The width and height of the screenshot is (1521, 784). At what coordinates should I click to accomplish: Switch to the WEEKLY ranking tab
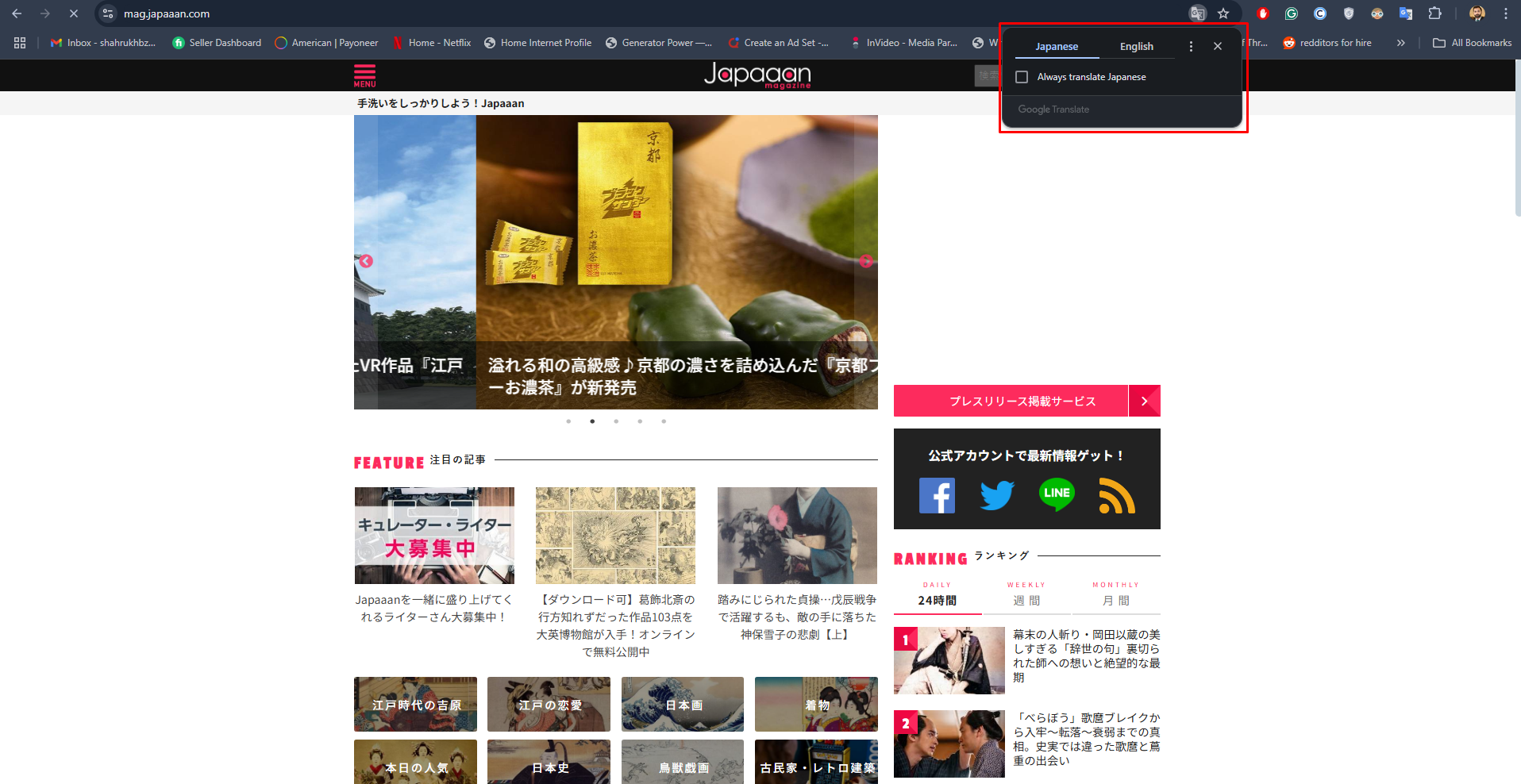(x=1026, y=593)
